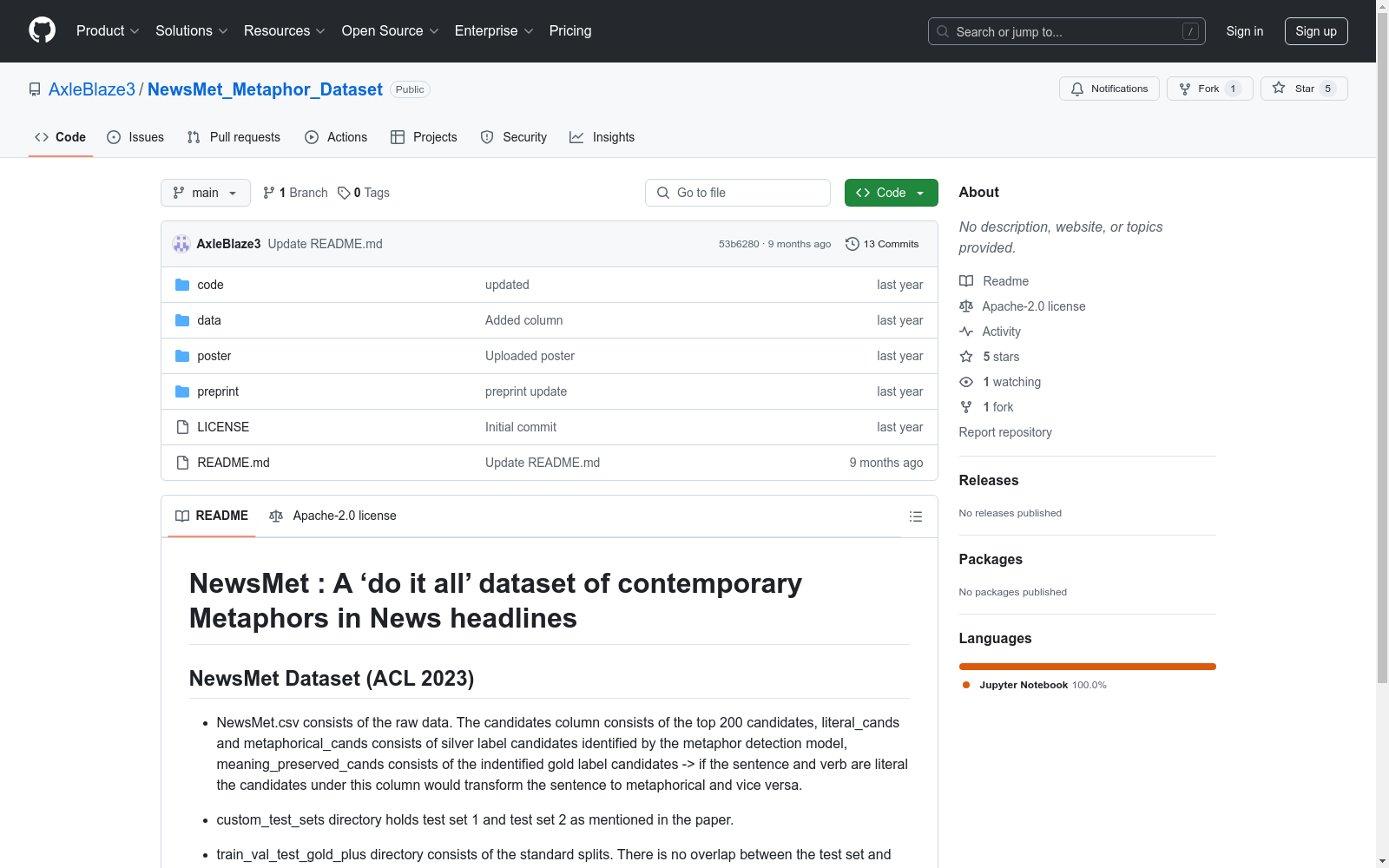Click the GitHub logo icon

42,30
